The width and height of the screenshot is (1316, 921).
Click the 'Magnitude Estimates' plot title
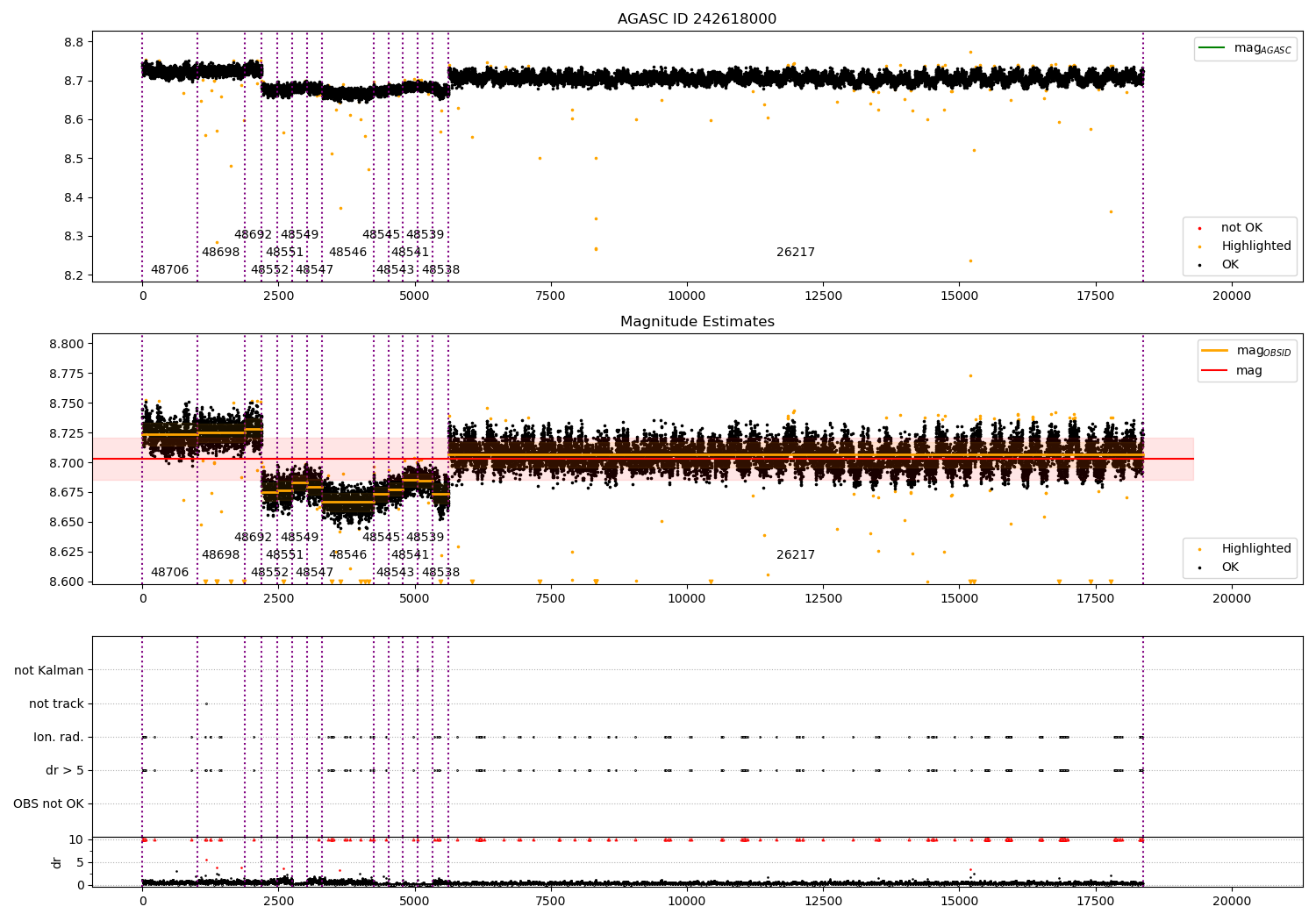(697, 322)
